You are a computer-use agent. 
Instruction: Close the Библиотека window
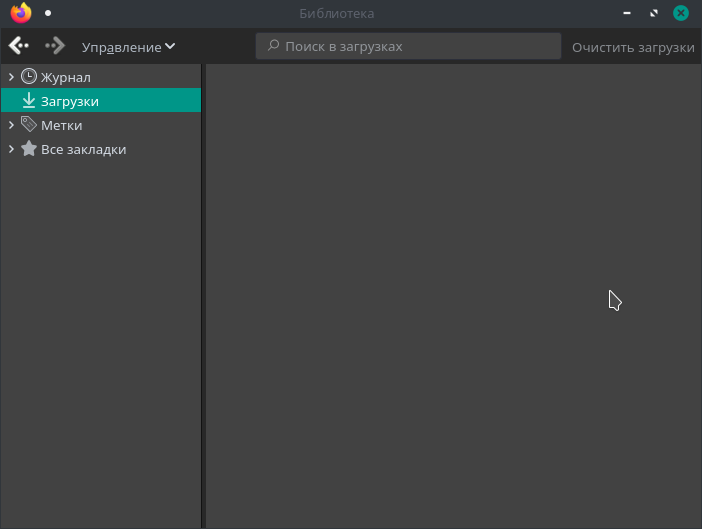(681, 13)
